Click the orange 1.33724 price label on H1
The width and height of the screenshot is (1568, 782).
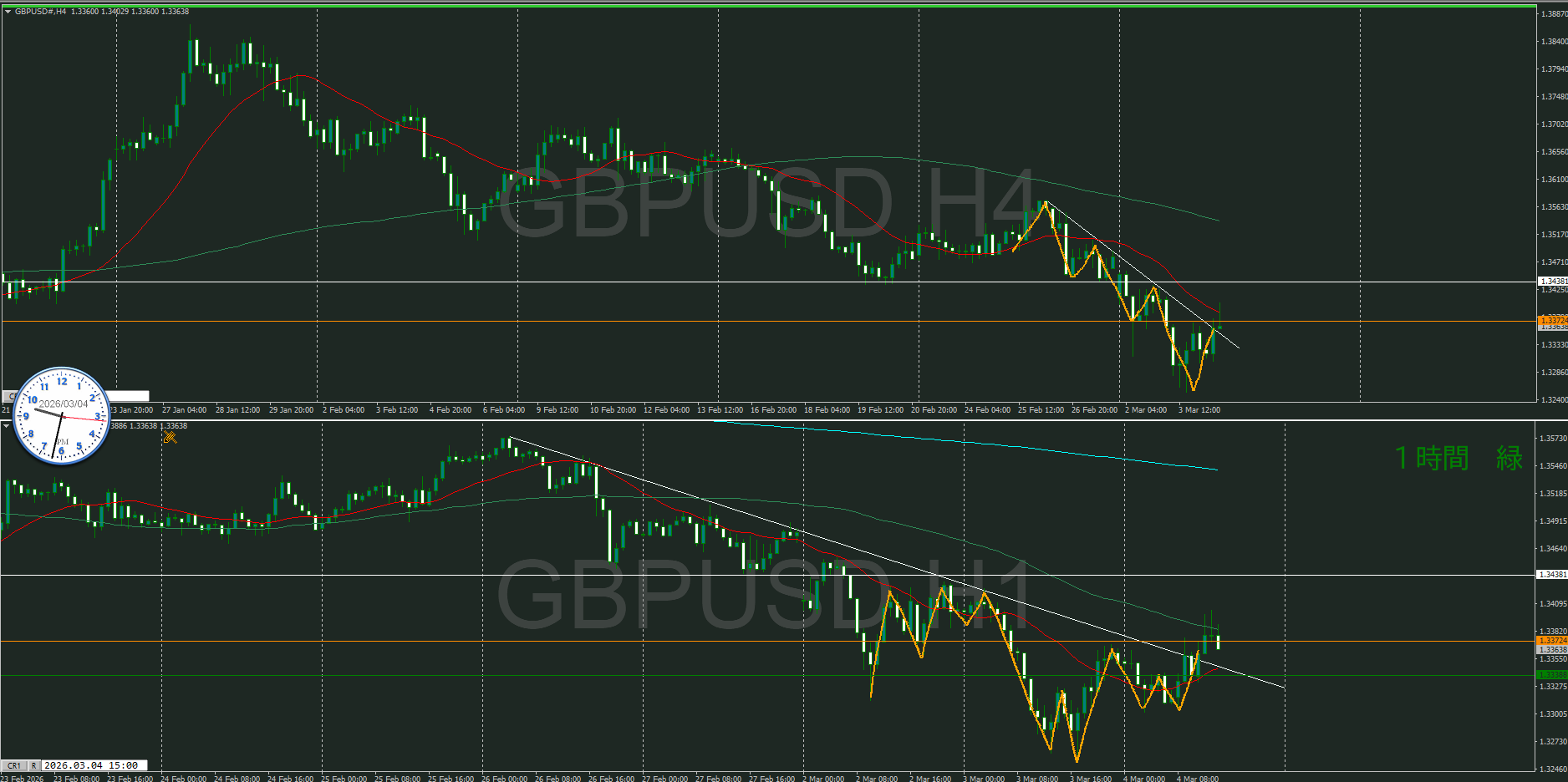pyautogui.click(x=1552, y=641)
